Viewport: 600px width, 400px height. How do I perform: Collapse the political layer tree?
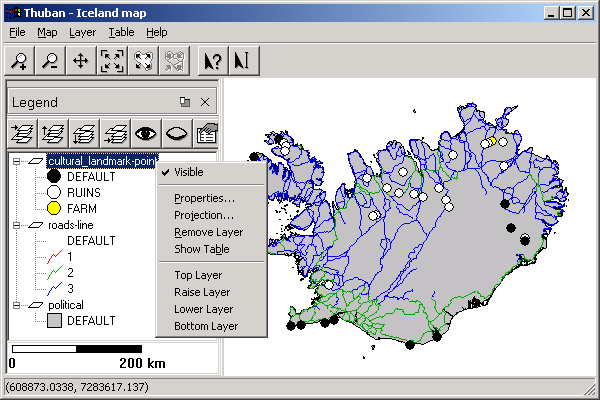click(x=16, y=305)
